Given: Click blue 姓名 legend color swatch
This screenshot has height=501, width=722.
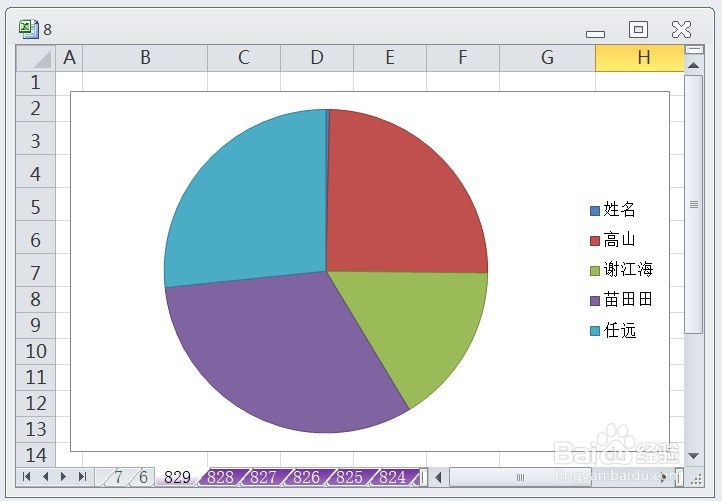Looking at the screenshot, I should [595, 211].
